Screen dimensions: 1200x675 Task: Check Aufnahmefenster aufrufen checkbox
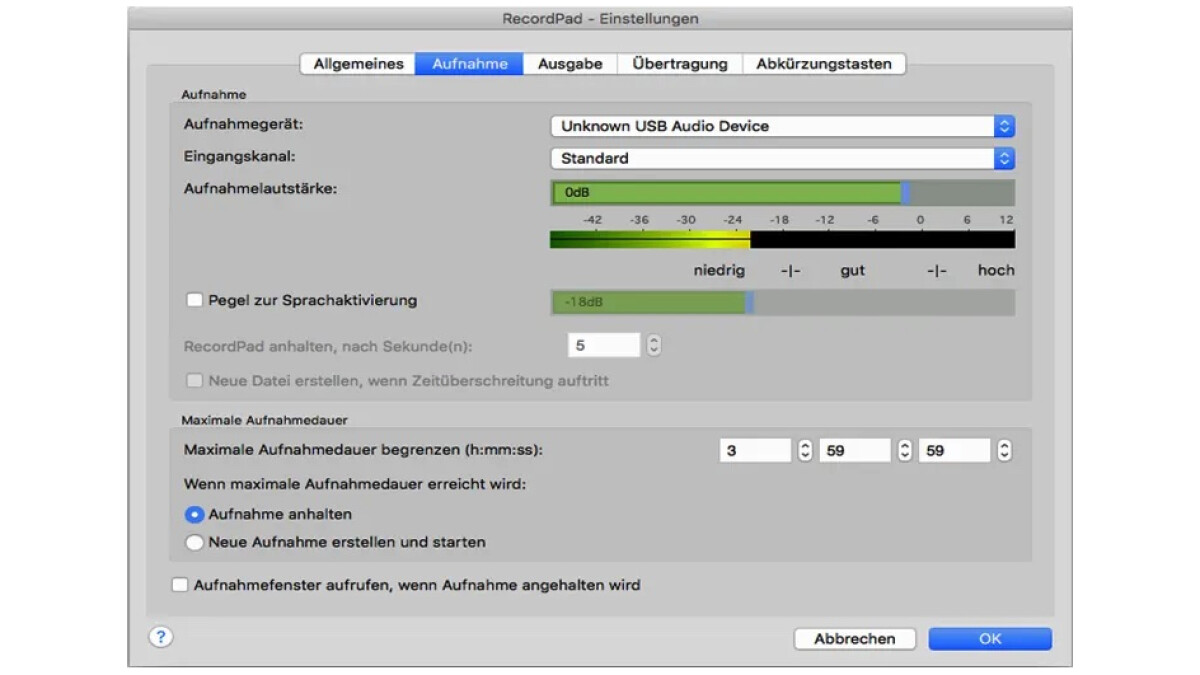pyautogui.click(x=180, y=585)
